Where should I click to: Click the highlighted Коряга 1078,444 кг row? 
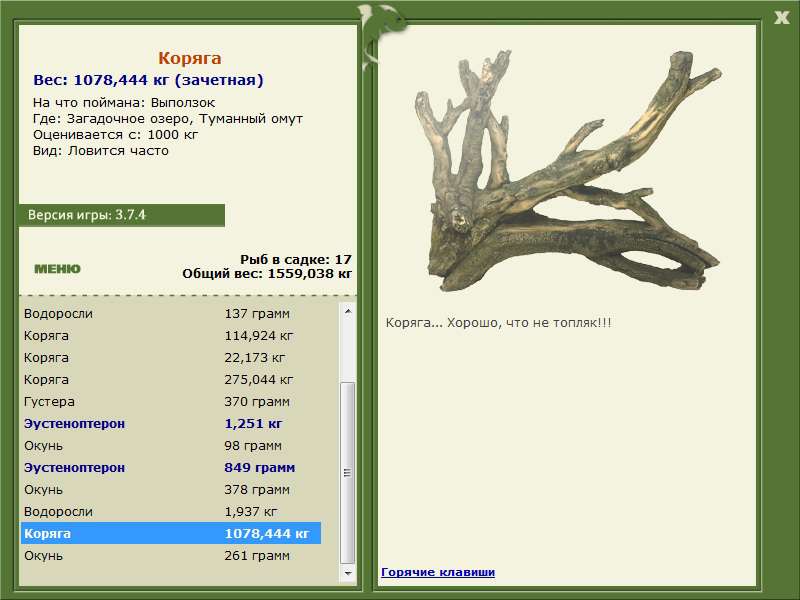click(x=171, y=533)
